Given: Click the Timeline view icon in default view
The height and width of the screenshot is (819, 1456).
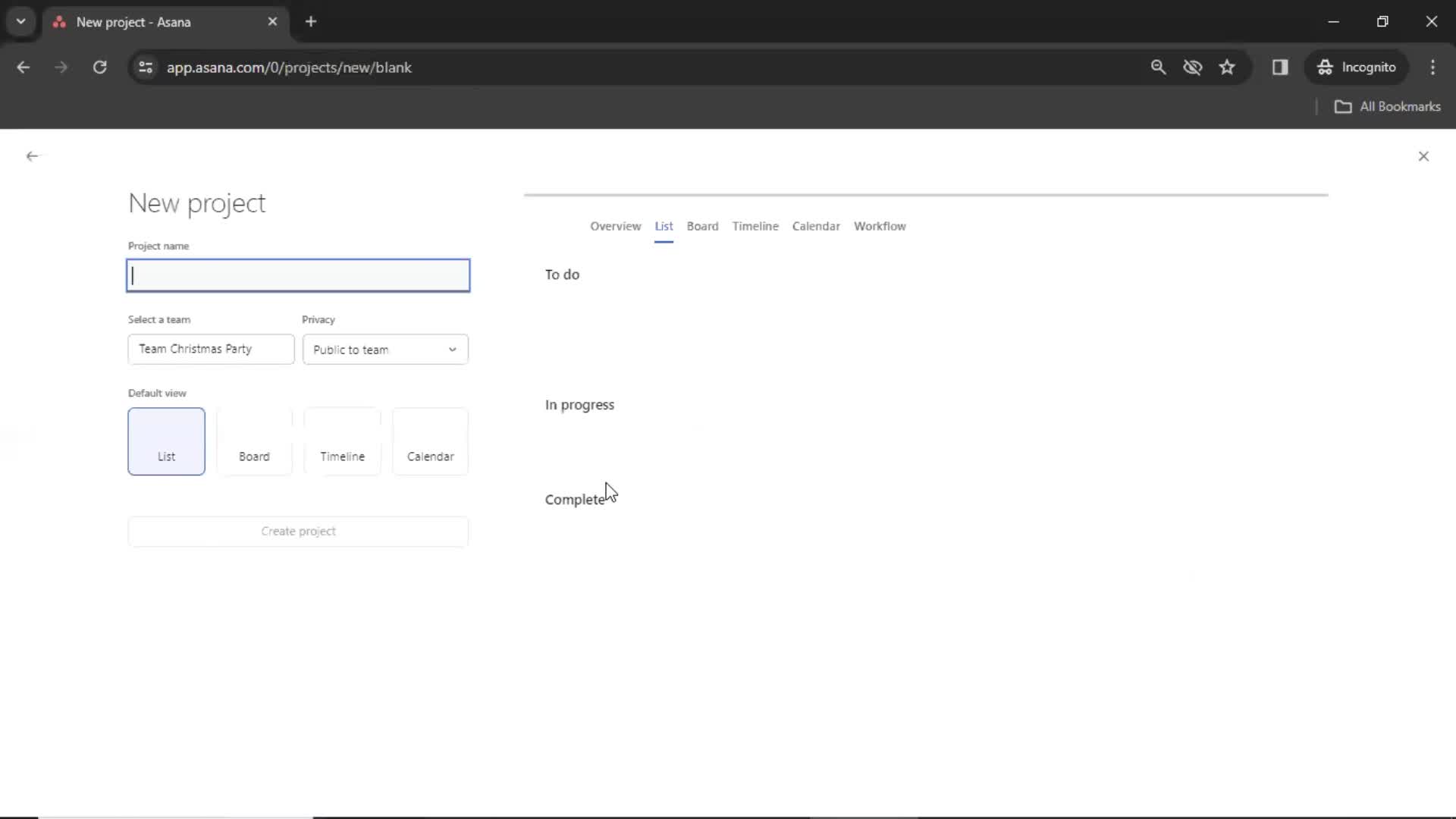Looking at the screenshot, I should pos(342,440).
